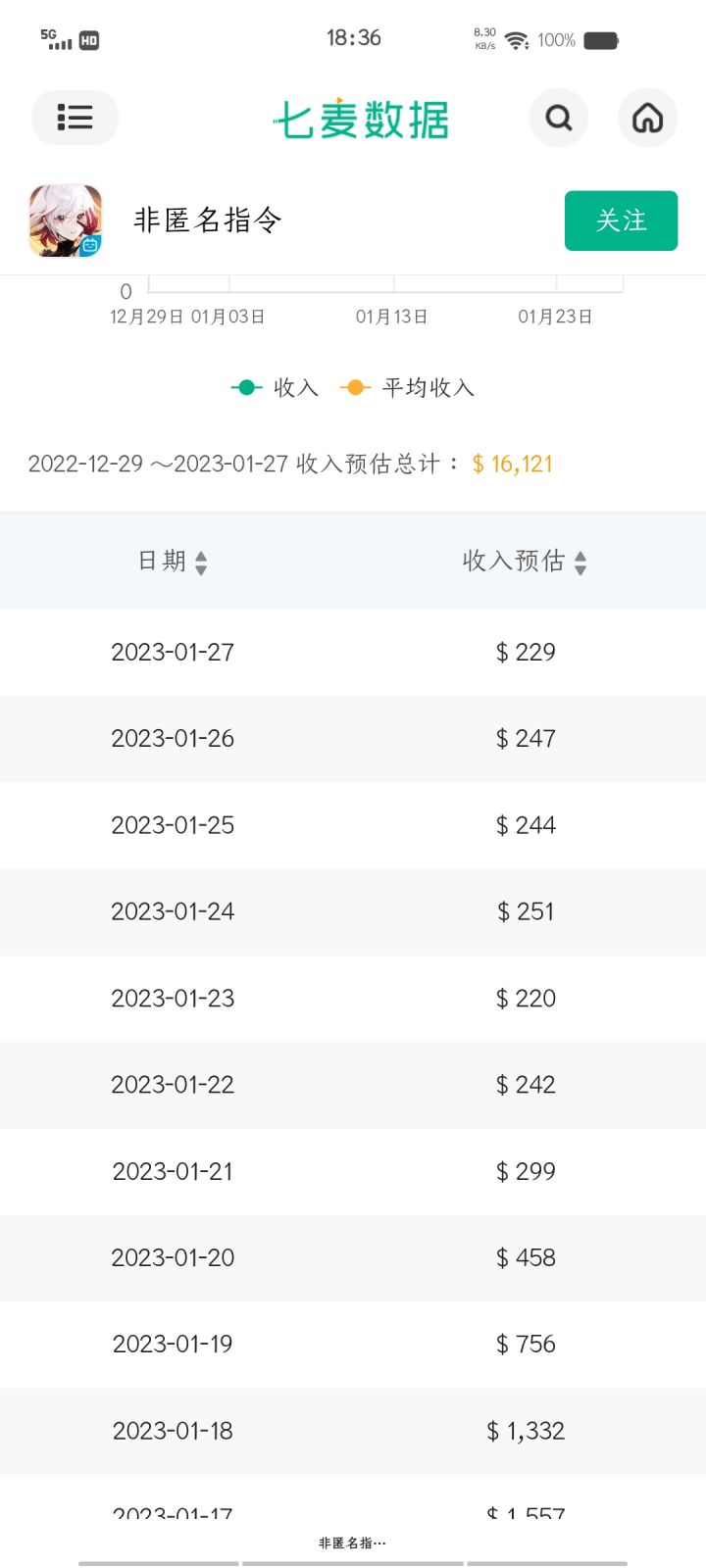Viewport: 706px width, 1568px height.
Task: Select the 2023-01-27 row
Action: click(x=353, y=653)
